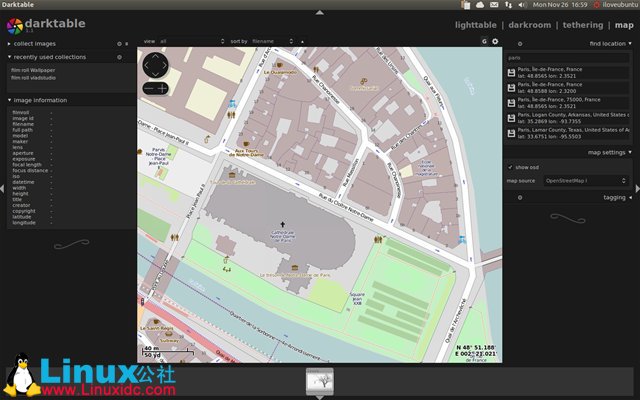Click save icon beside Paris Arkansas result
This screenshot has height=400, width=640.
511,118
